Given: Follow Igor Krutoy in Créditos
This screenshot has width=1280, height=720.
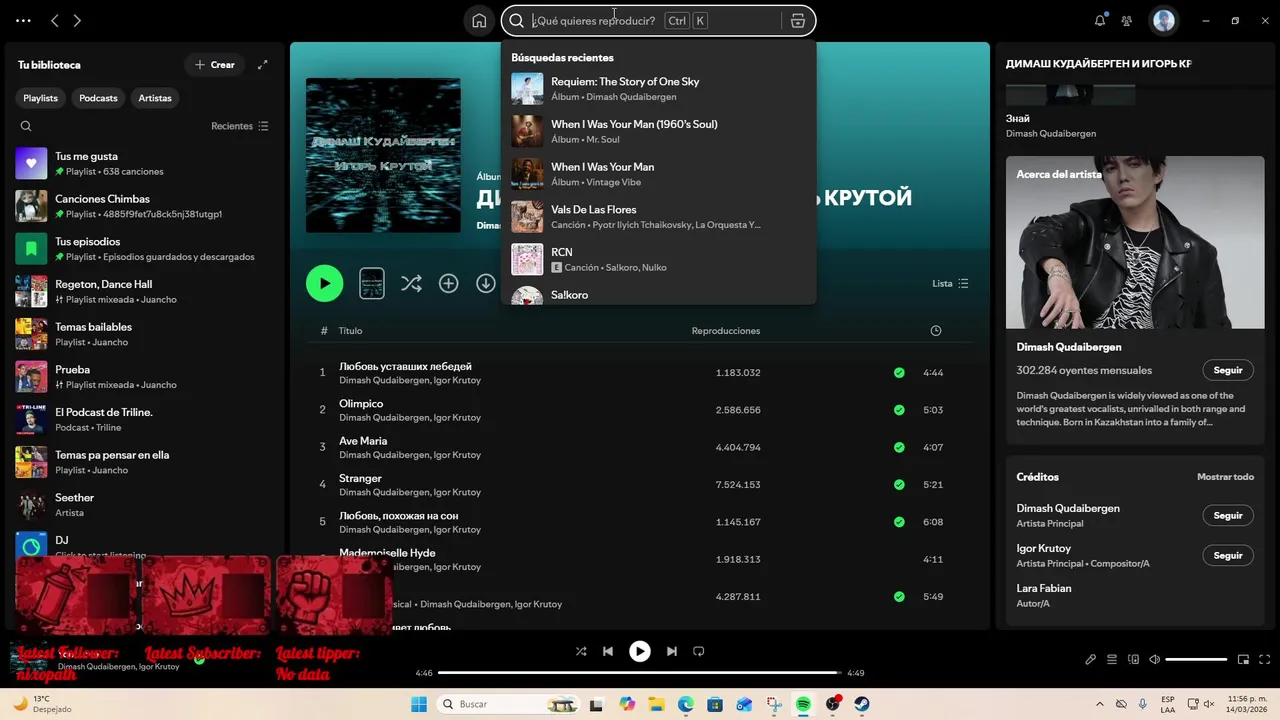Looking at the screenshot, I should [1228, 555].
